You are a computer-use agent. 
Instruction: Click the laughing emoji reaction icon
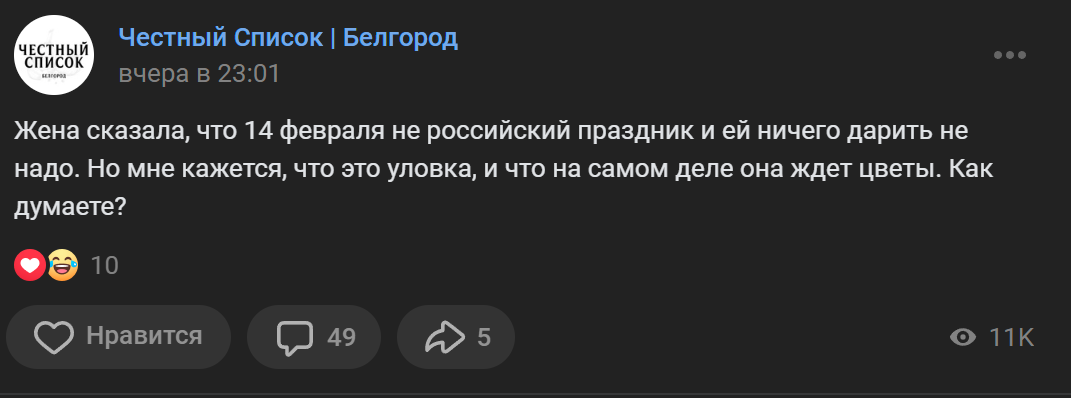pos(63,265)
